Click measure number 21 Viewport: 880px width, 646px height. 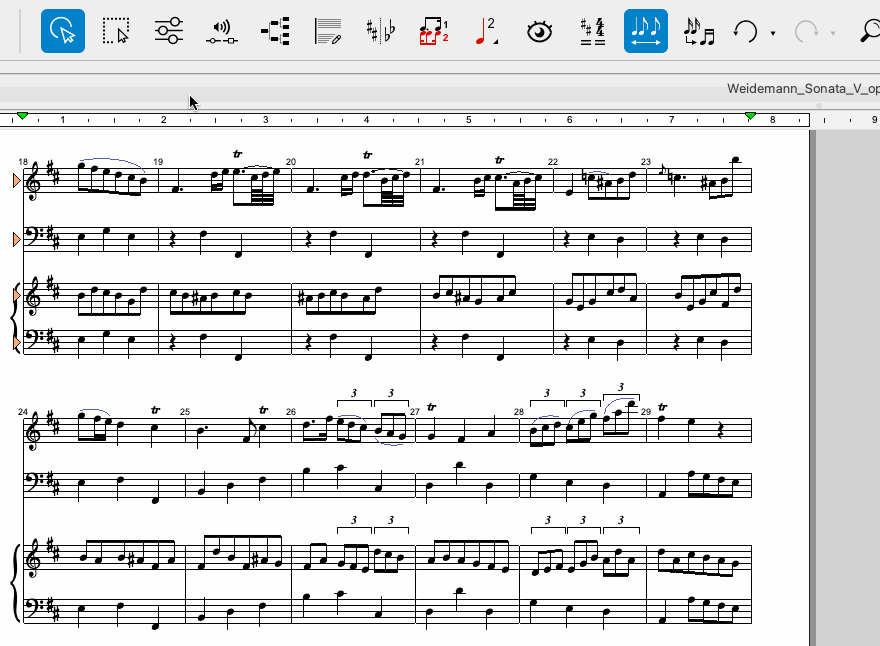pos(420,162)
